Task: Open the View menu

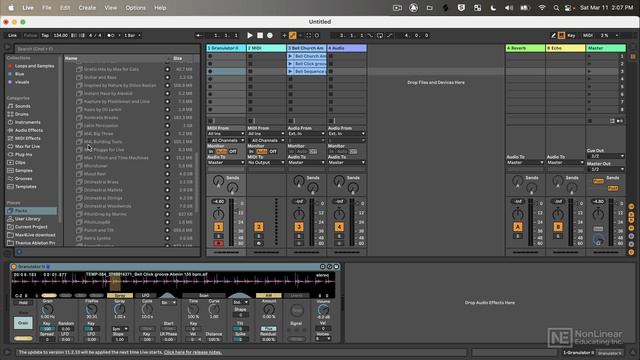Action: 111,8
